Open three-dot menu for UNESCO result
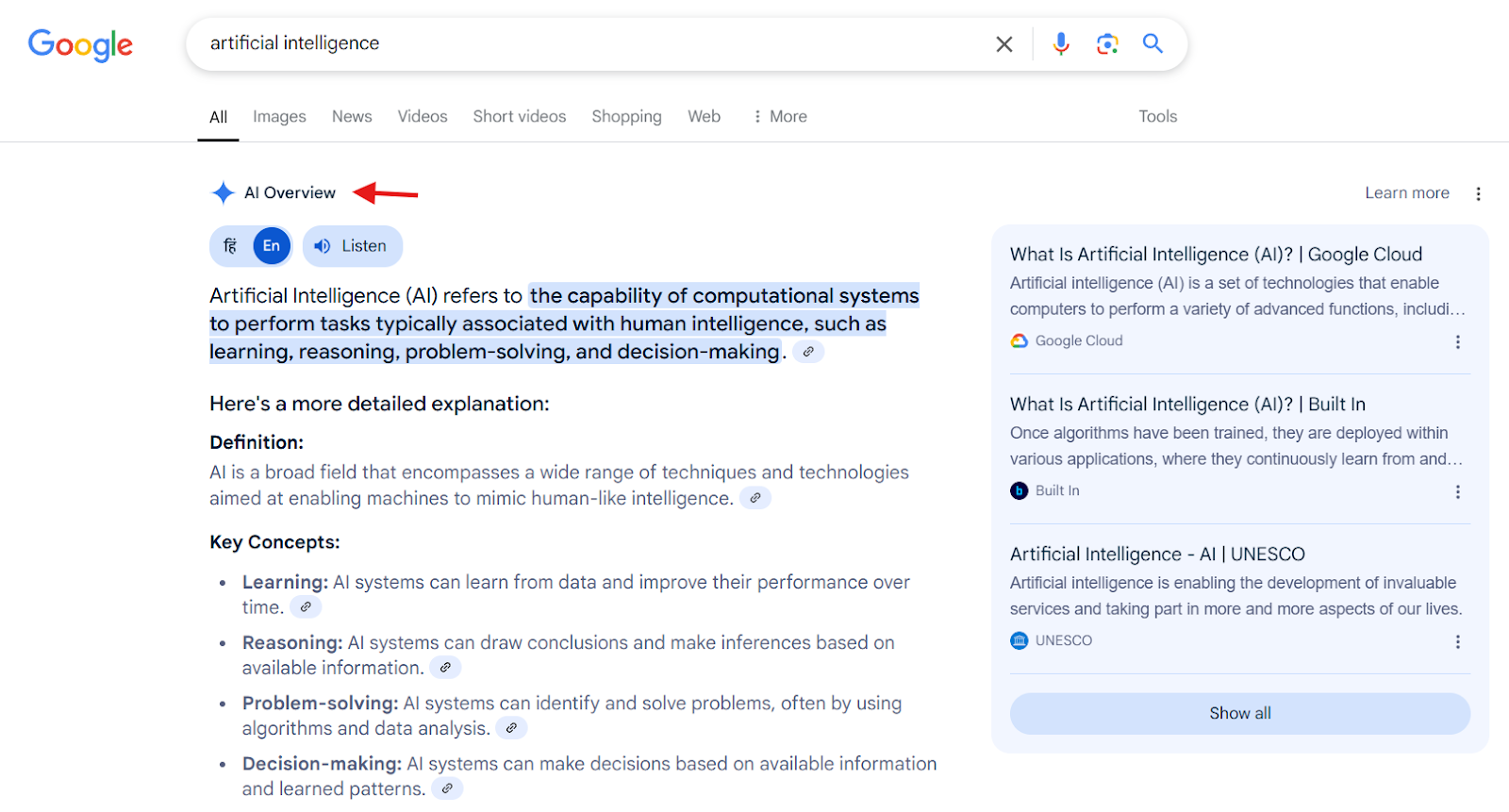Screen dimensions: 1509x812 point(1458,642)
